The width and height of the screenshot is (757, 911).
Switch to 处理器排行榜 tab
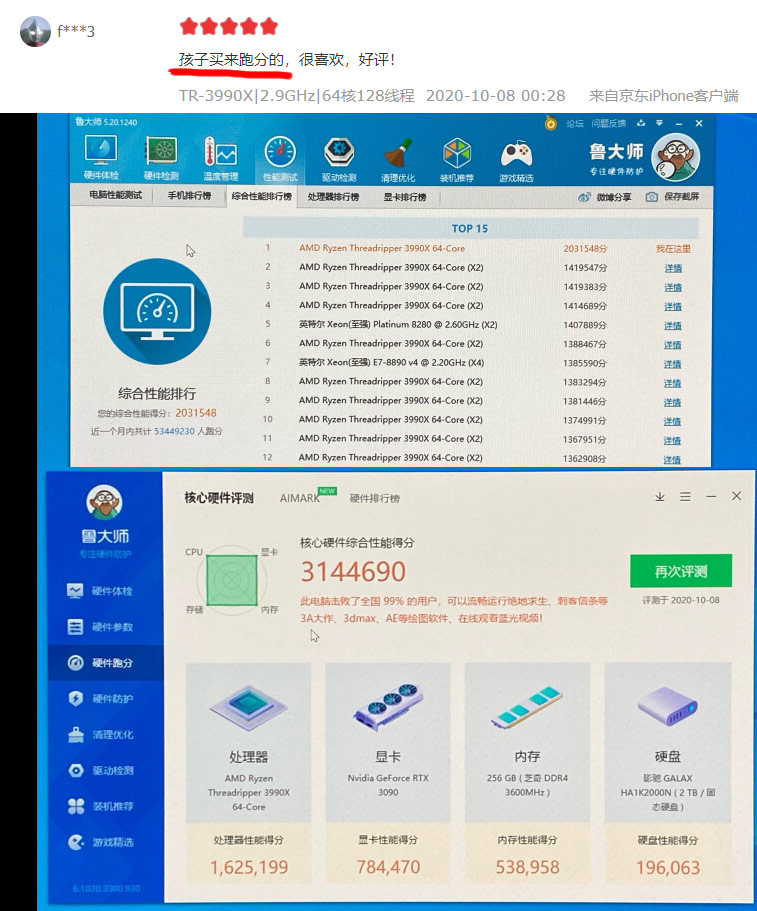click(x=333, y=197)
